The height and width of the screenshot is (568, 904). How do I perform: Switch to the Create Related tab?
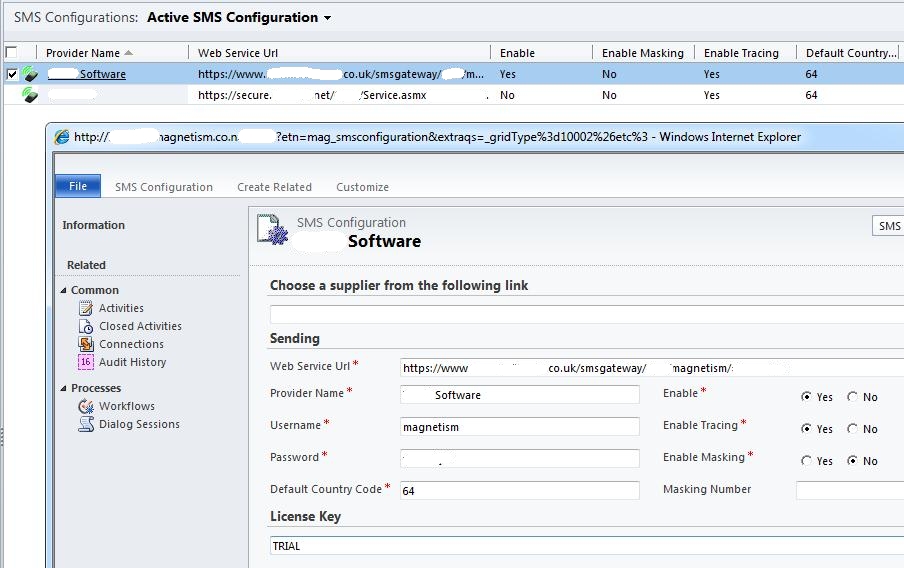274,187
